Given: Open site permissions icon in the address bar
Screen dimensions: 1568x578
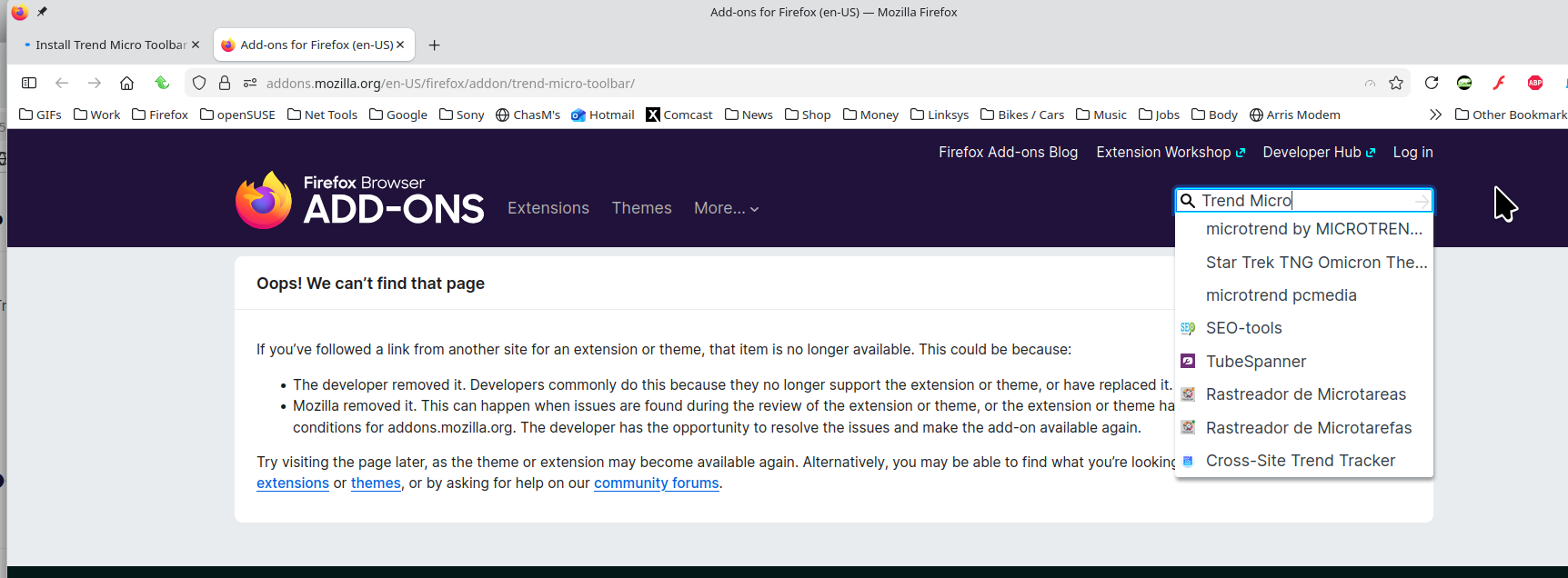Looking at the screenshot, I should [250, 83].
